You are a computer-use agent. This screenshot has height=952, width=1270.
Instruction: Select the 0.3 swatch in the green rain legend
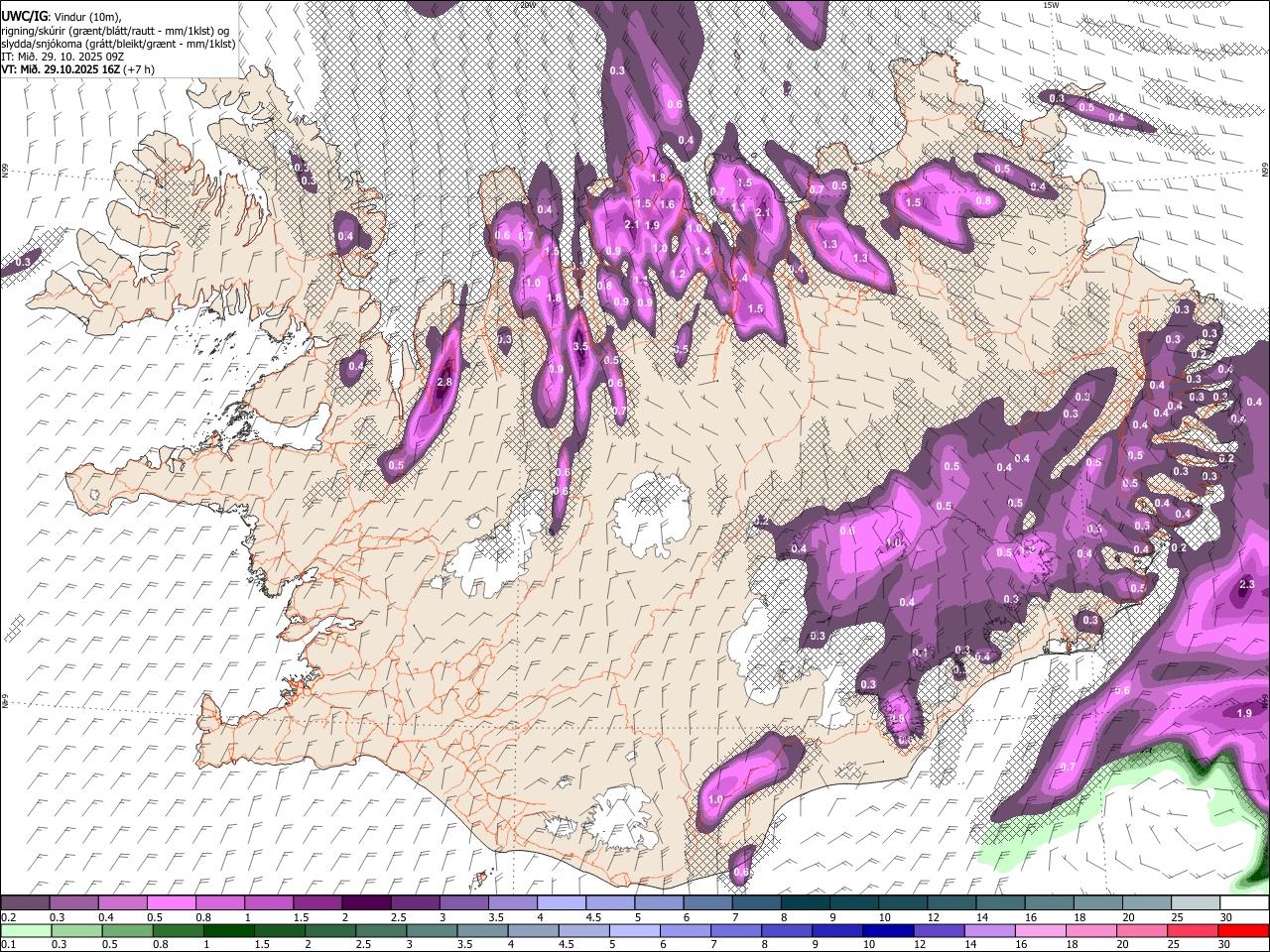tap(76, 930)
